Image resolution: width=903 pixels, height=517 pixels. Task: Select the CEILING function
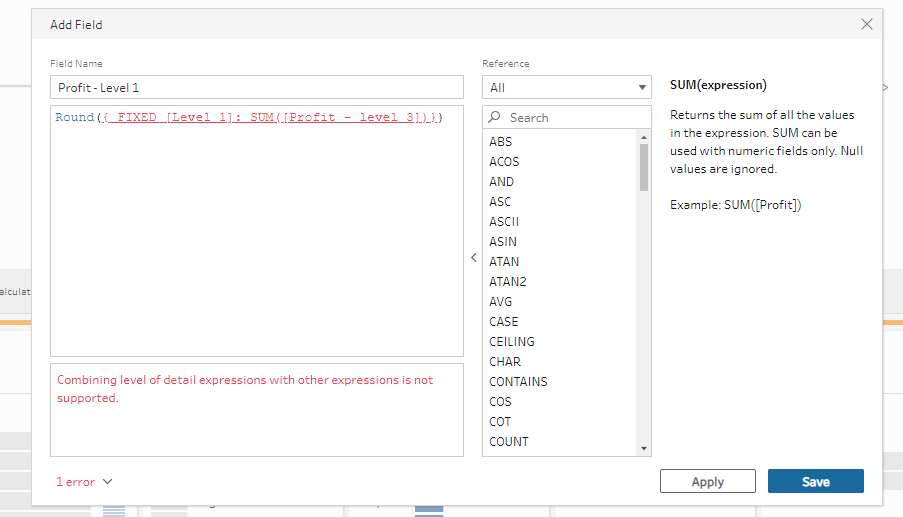pyautogui.click(x=511, y=342)
